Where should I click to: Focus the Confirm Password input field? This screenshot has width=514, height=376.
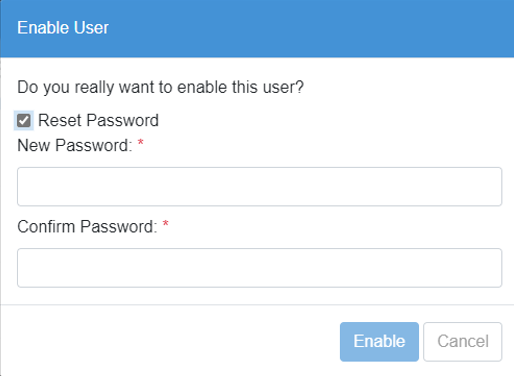tap(259, 268)
